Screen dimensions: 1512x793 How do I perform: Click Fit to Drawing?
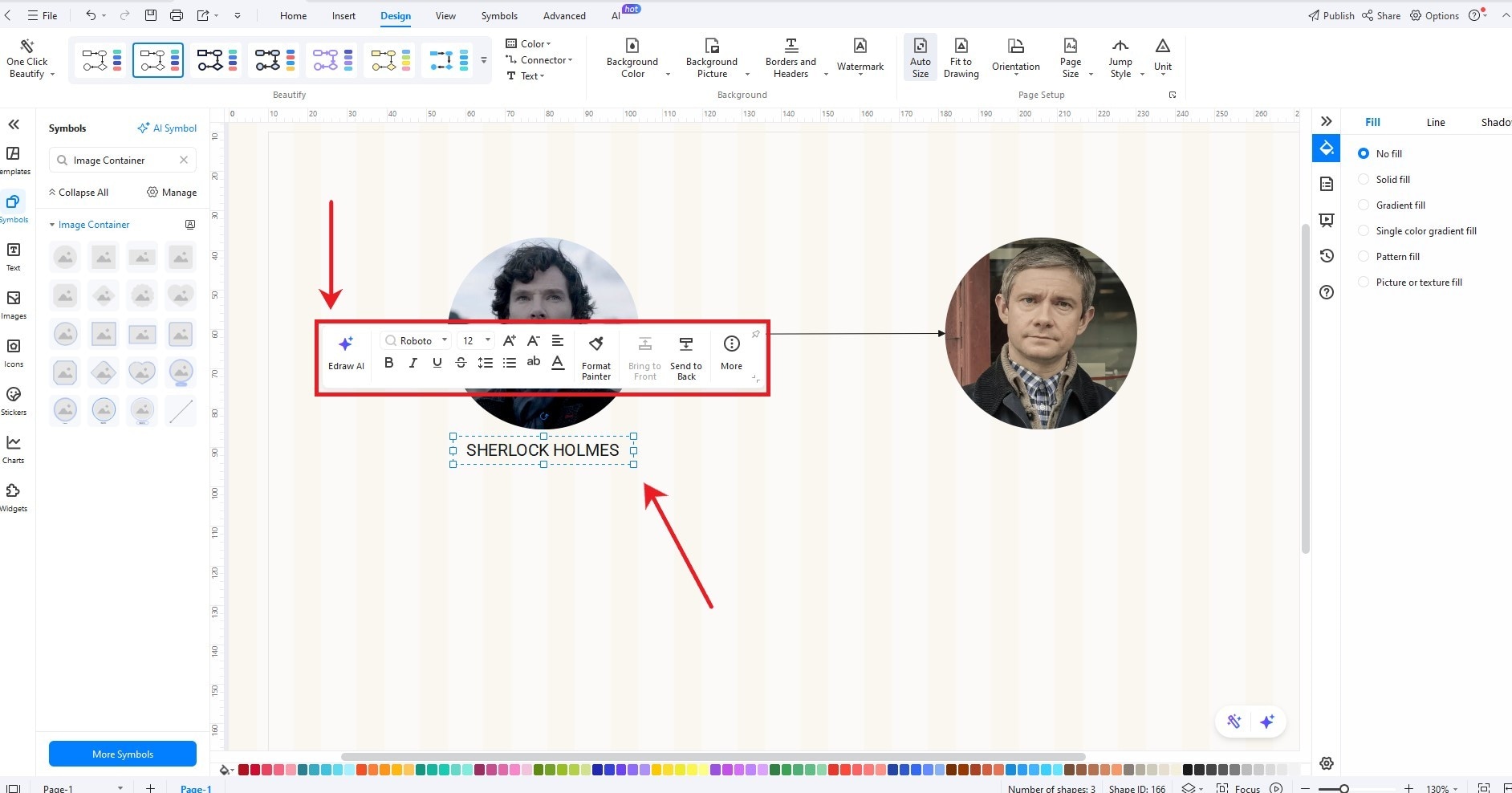[x=961, y=58]
